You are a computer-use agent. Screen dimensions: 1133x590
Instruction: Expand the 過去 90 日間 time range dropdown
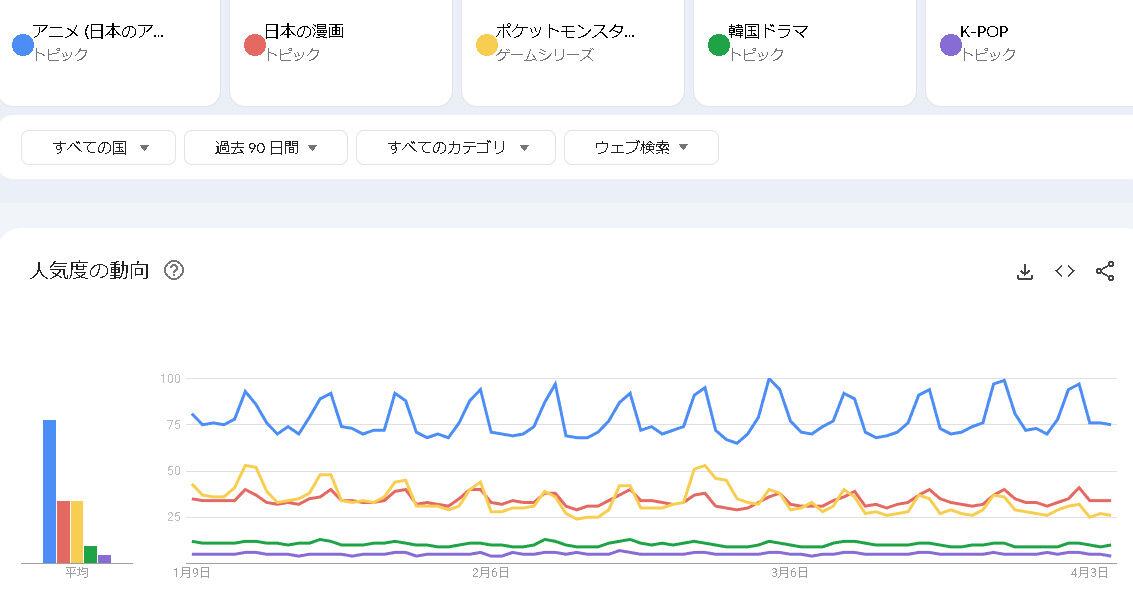[266, 148]
